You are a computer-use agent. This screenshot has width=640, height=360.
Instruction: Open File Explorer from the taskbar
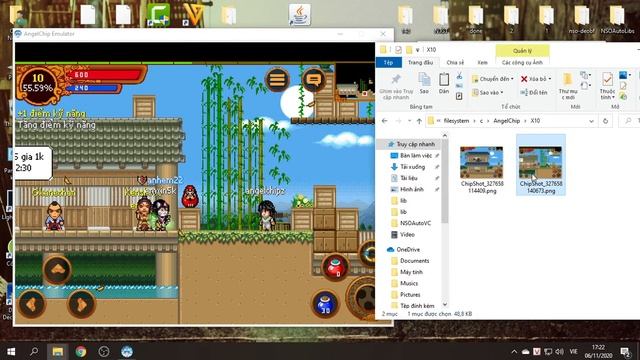tap(58, 351)
